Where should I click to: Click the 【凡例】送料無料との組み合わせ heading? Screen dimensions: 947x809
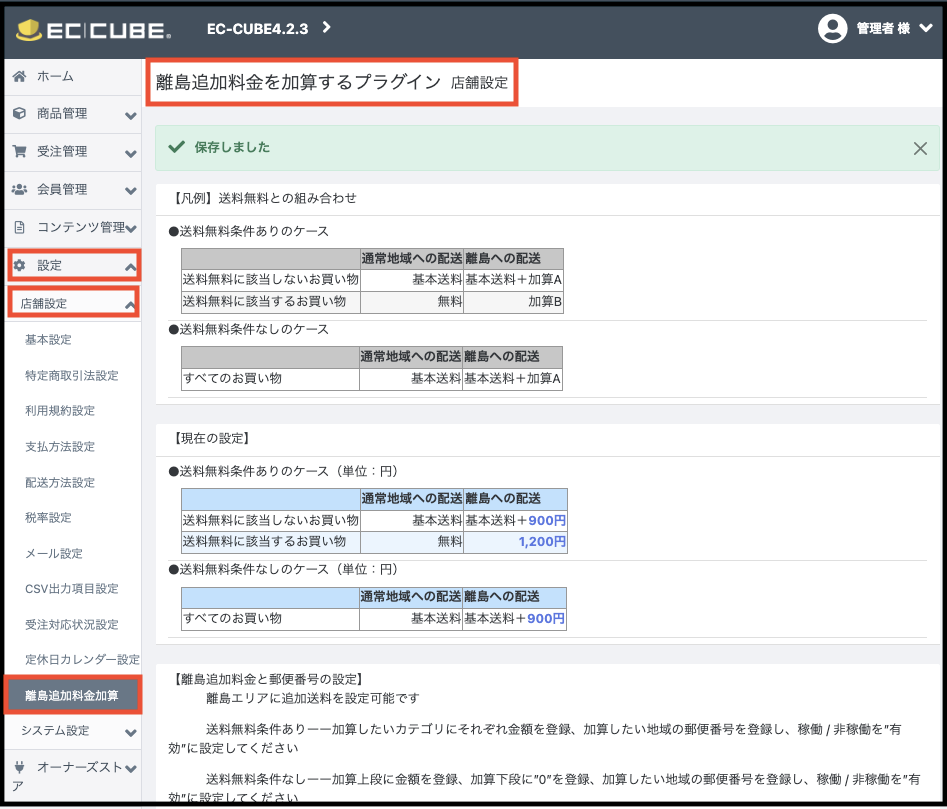pyautogui.click(x=263, y=198)
